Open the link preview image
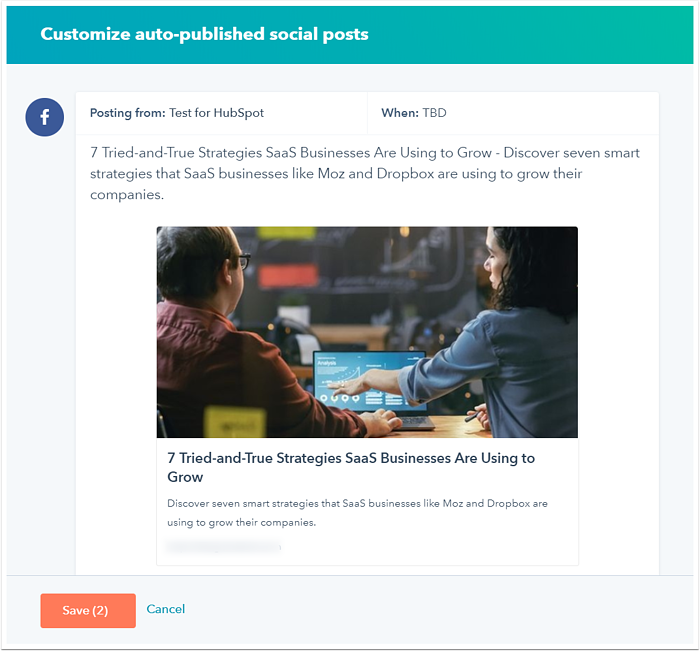The width and height of the screenshot is (700, 651). click(x=367, y=332)
